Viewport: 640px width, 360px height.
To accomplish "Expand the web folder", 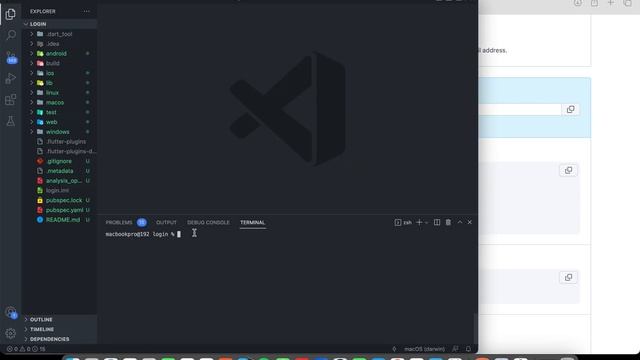I will [x=59, y=122].
